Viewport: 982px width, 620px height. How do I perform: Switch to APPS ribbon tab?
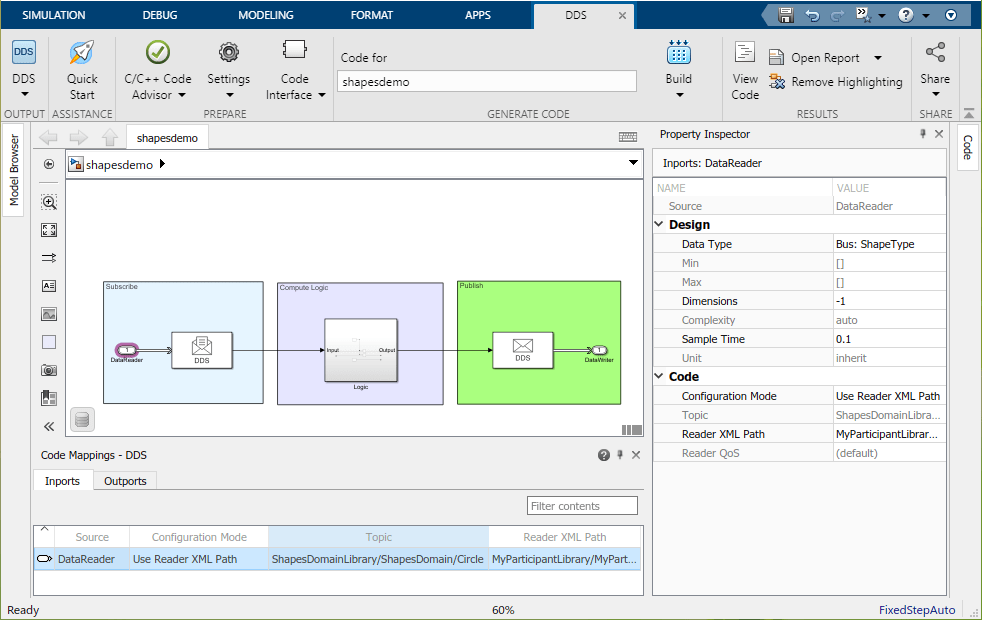click(x=478, y=15)
